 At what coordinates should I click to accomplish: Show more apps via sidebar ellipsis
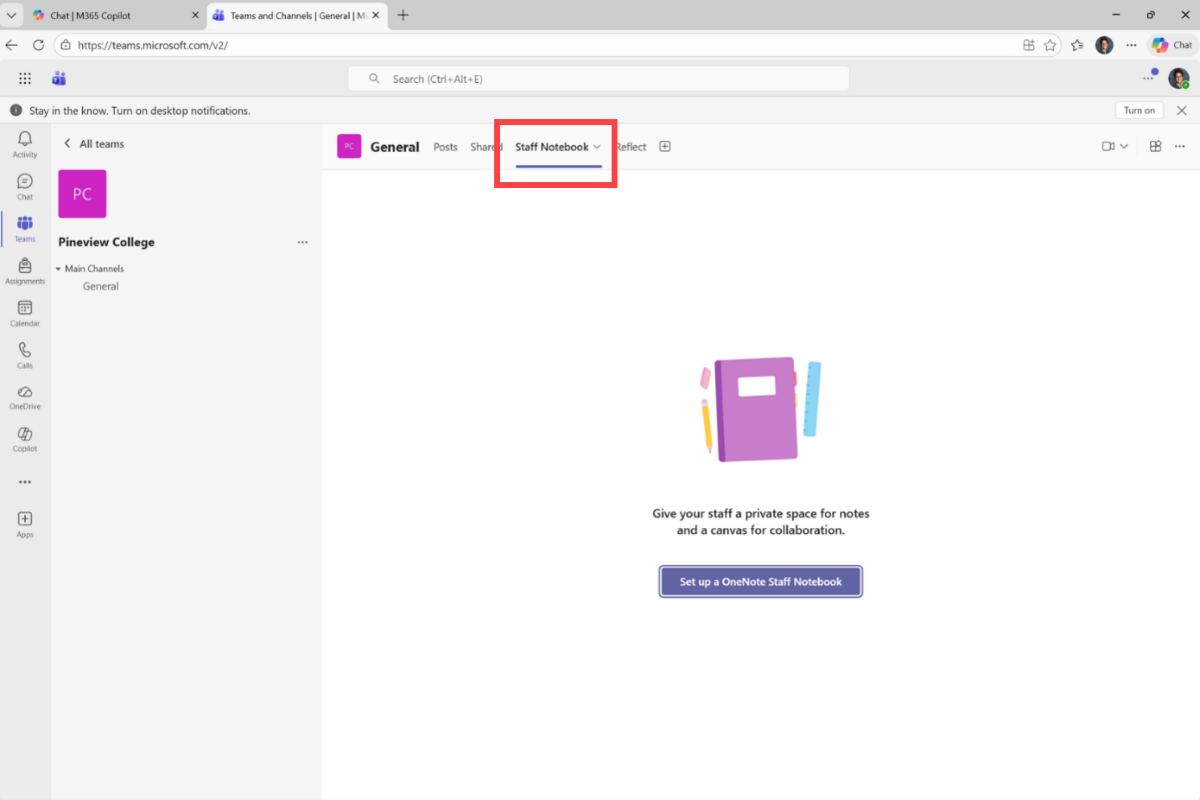coord(25,482)
